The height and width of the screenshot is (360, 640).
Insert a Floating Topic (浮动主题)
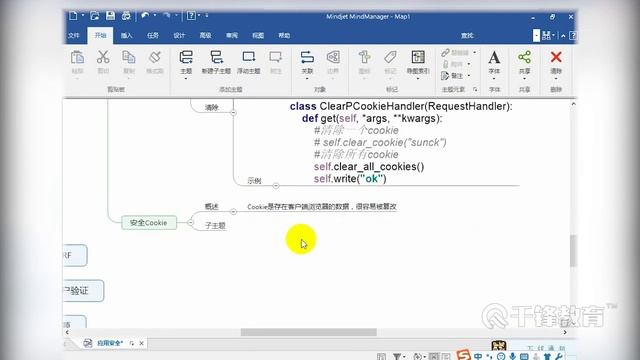pyautogui.click(x=249, y=62)
